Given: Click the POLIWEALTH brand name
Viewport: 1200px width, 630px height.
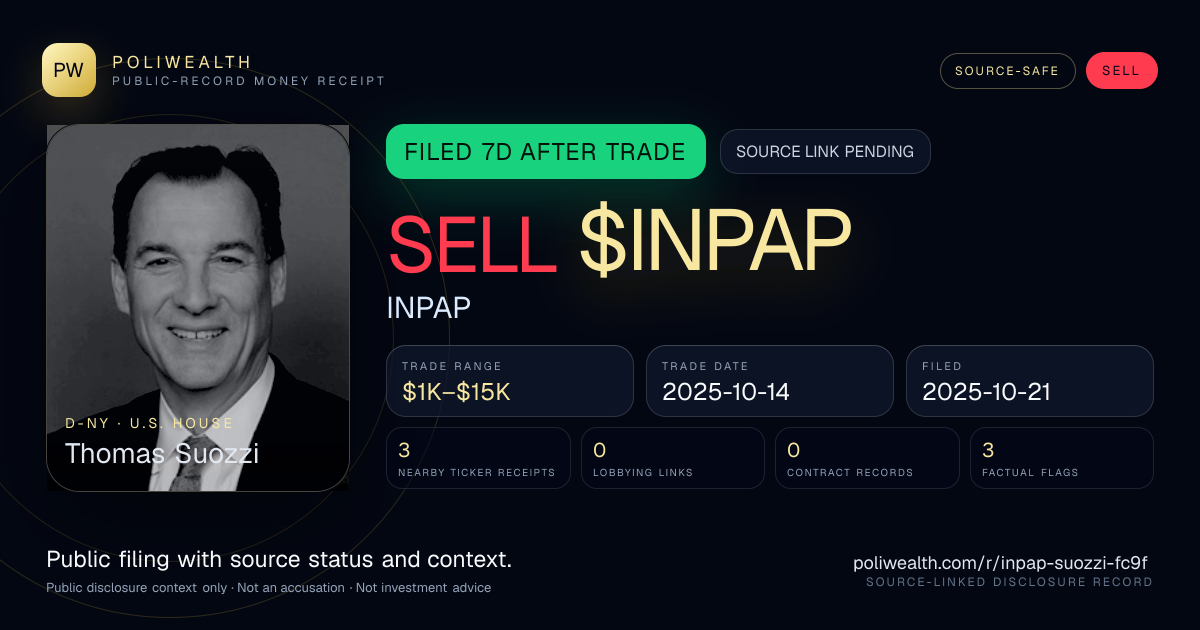Looking at the screenshot, I should (x=183, y=62).
